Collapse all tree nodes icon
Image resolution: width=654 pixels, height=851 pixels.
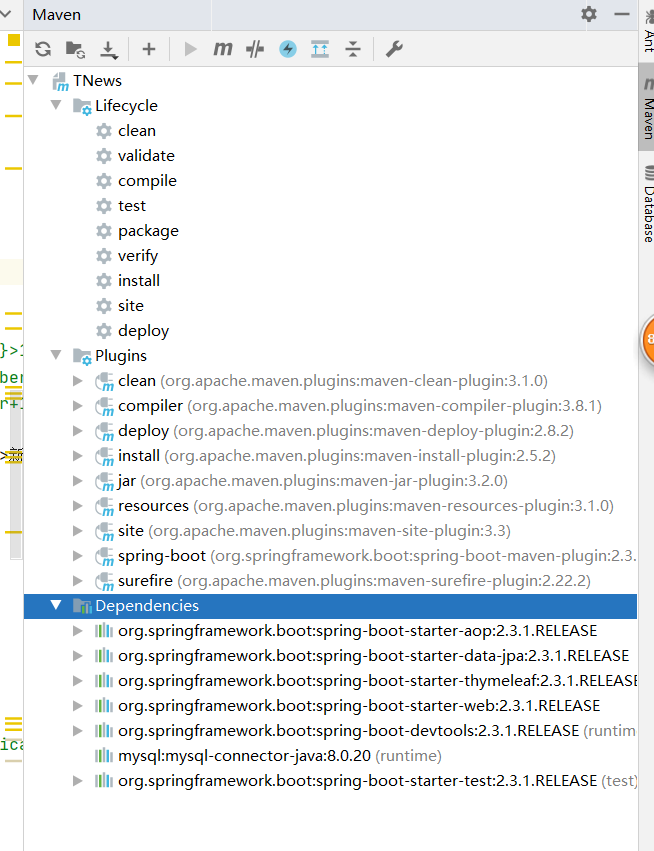tap(353, 49)
